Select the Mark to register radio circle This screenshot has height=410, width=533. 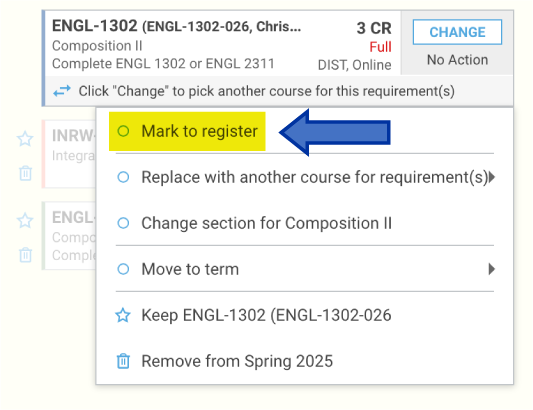[123, 131]
